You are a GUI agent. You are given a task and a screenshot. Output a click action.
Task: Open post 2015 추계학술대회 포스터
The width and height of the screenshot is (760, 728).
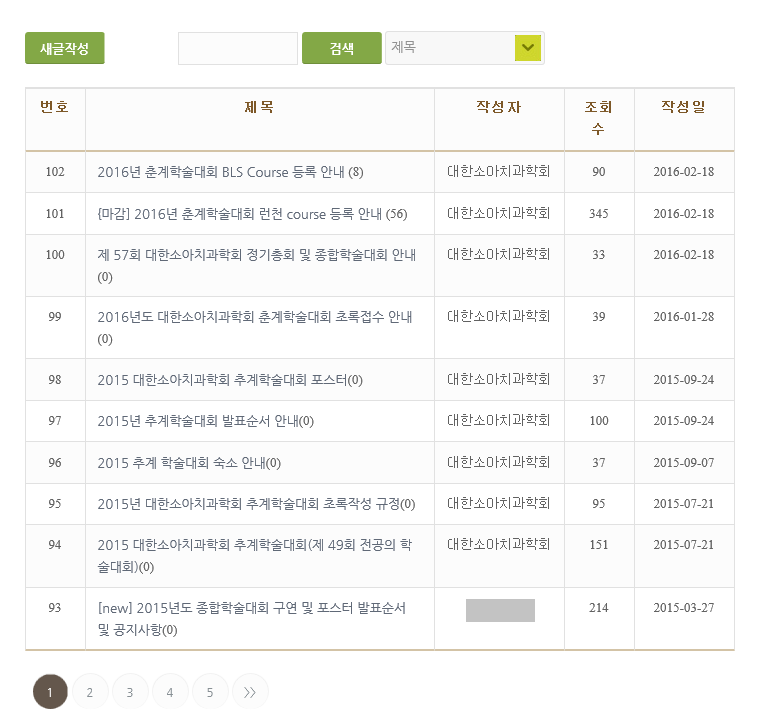click(230, 380)
